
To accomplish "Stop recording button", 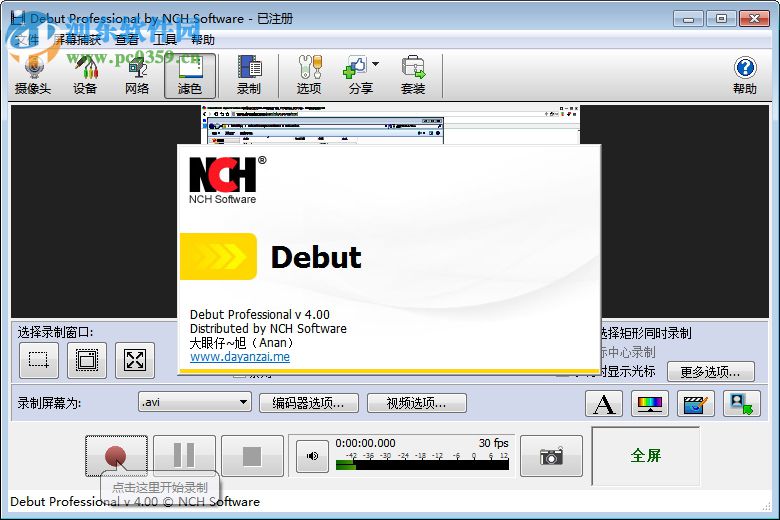I will (x=252, y=455).
